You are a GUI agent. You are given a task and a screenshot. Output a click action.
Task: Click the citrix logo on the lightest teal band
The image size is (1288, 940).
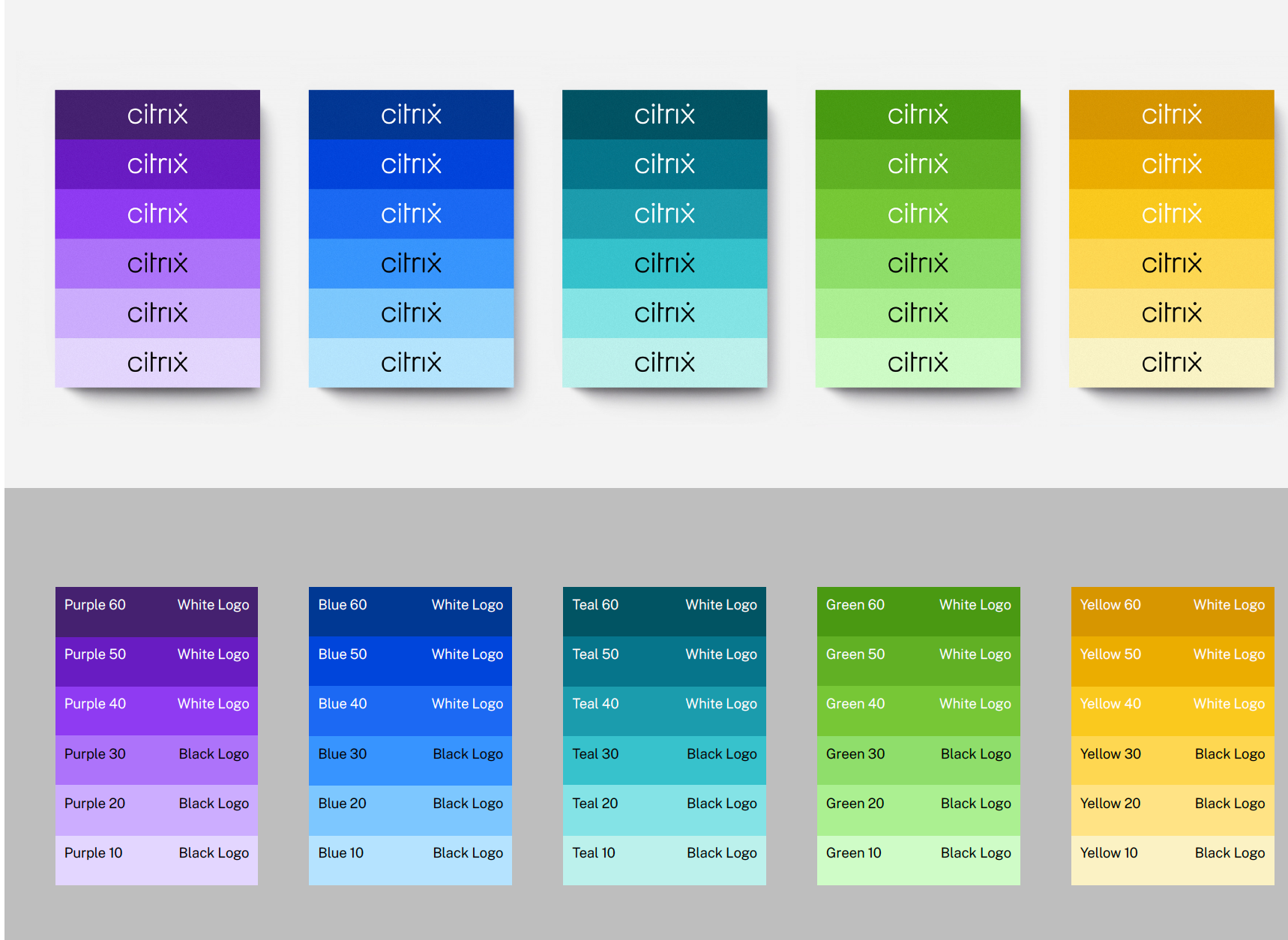click(x=664, y=363)
